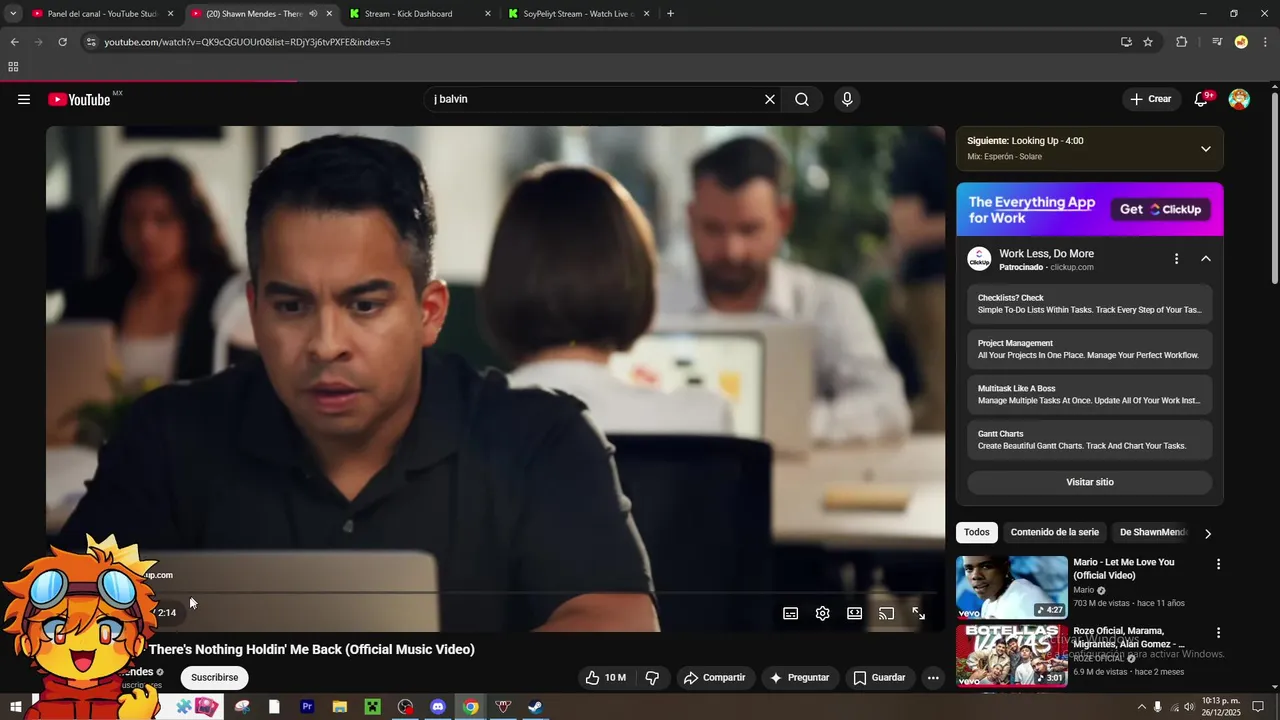Install app icon in address bar

tap(1126, 42)
